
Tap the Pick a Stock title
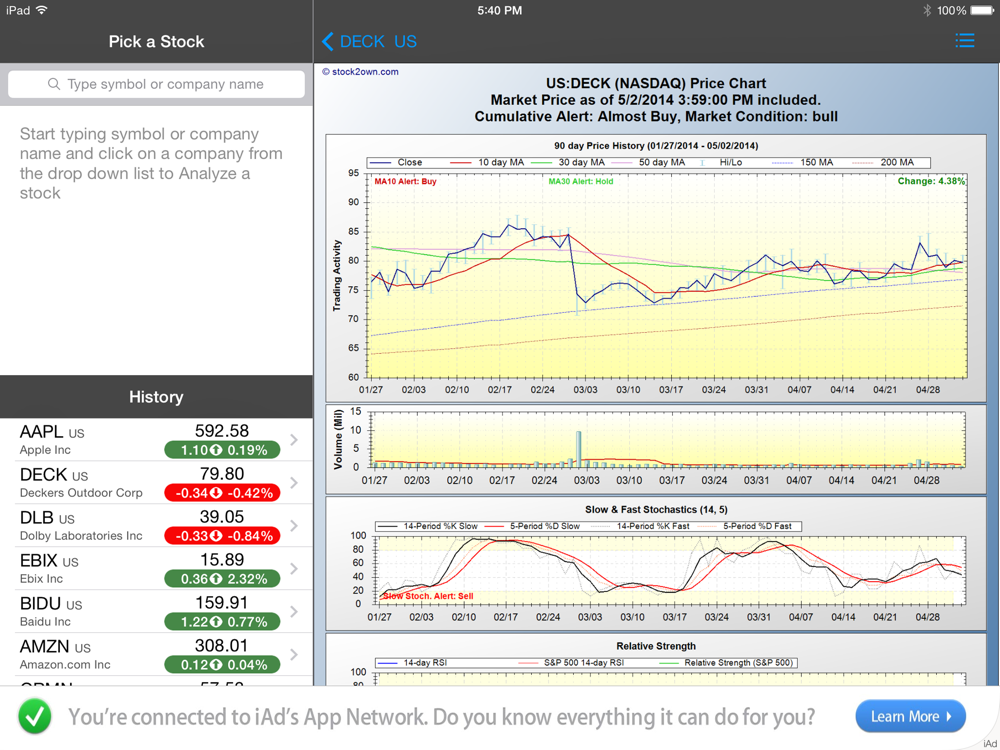point(156,41)
